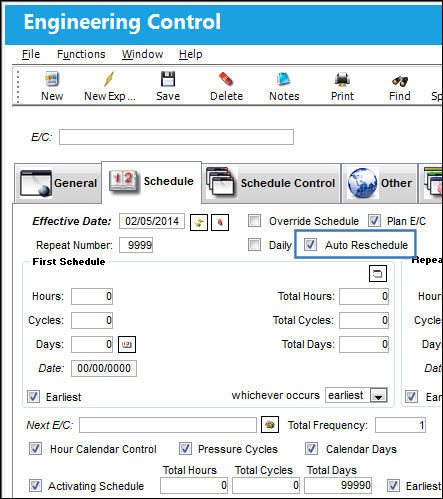Click First Schedule Cycles field
443x499 pixels.
click(92, 320)
